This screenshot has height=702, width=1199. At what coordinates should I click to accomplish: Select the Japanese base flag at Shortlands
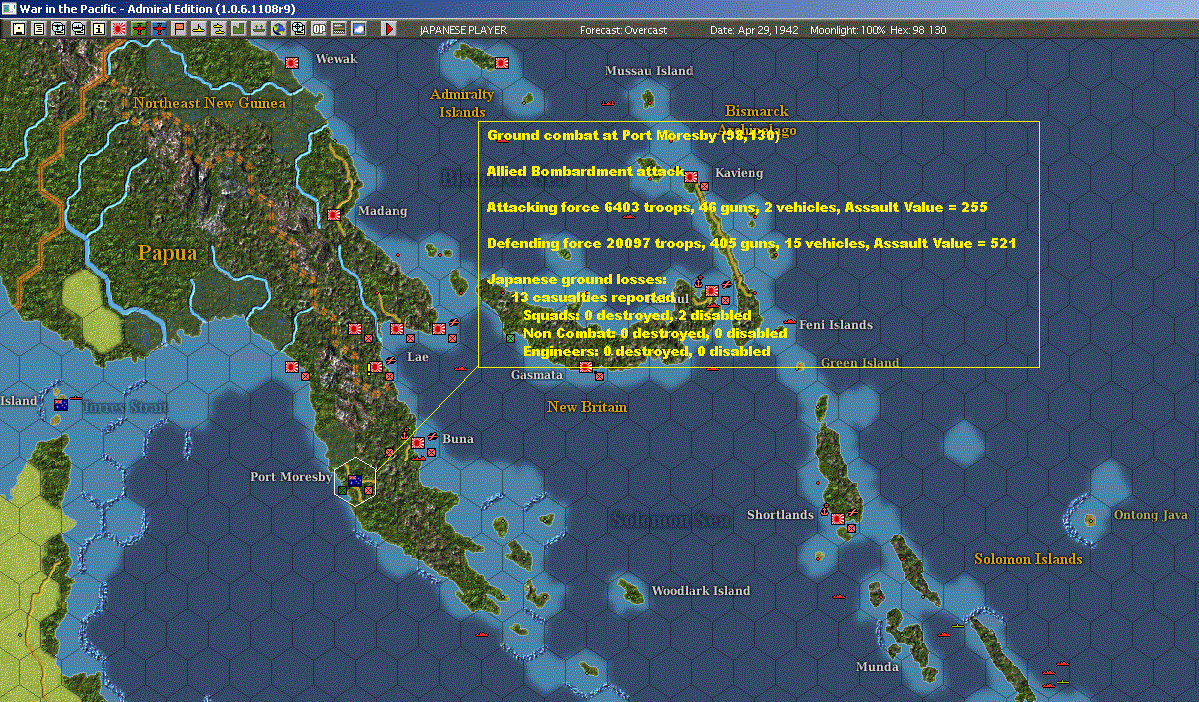[x=838, y=518]
